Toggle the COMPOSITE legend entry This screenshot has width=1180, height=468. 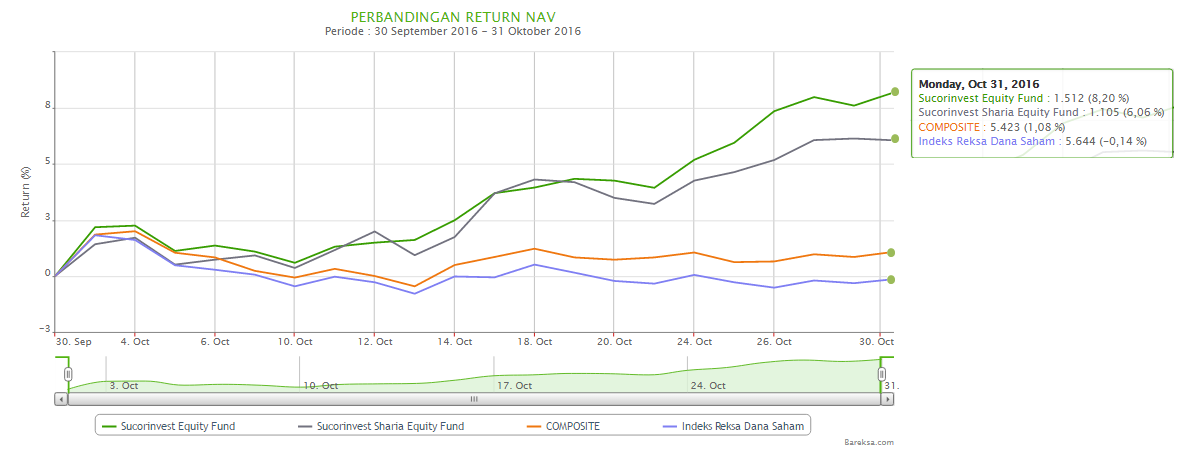click(572, 426)
